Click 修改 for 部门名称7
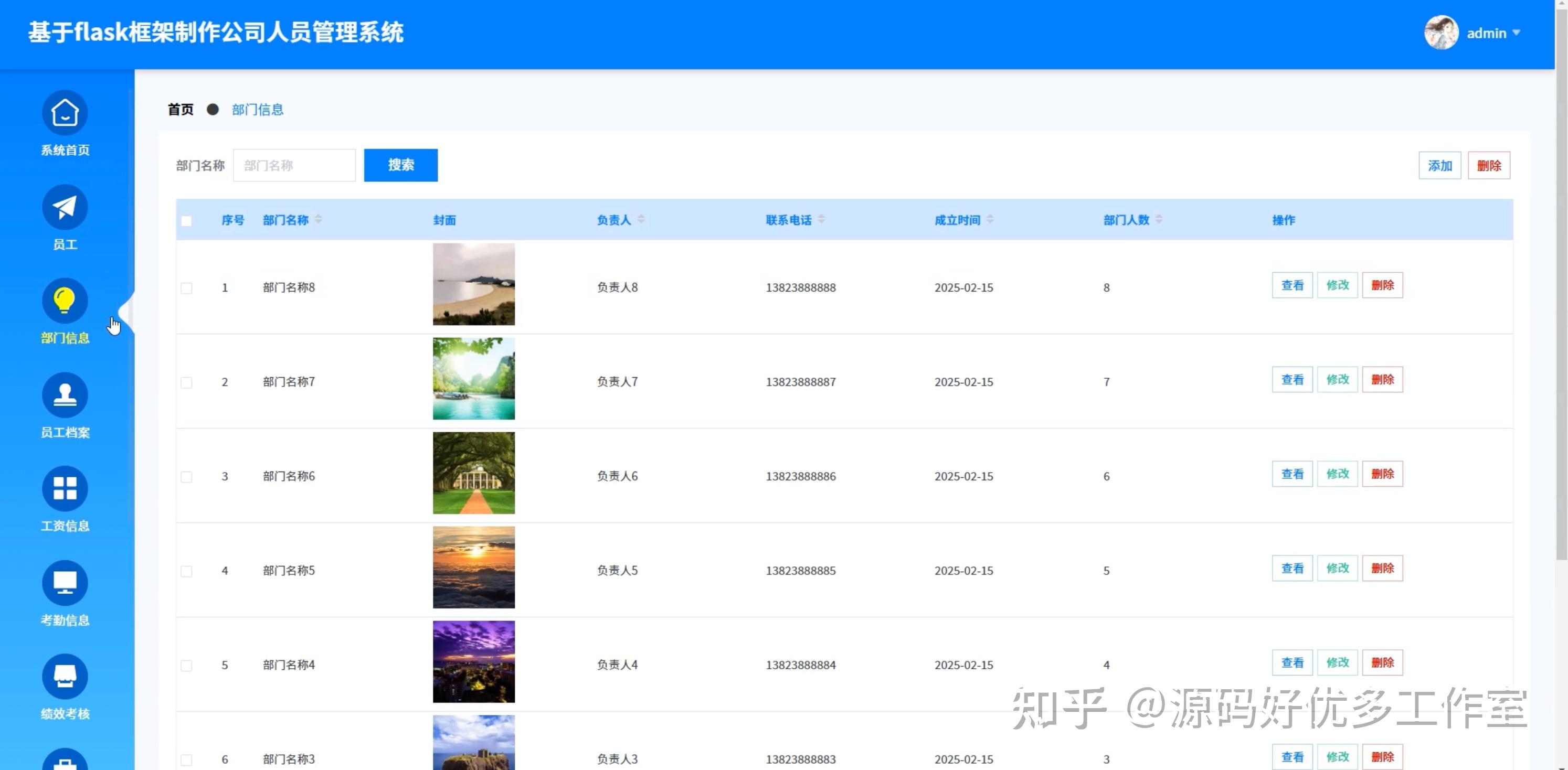This screenshot has height=770, width=1568. [1337, 379]
